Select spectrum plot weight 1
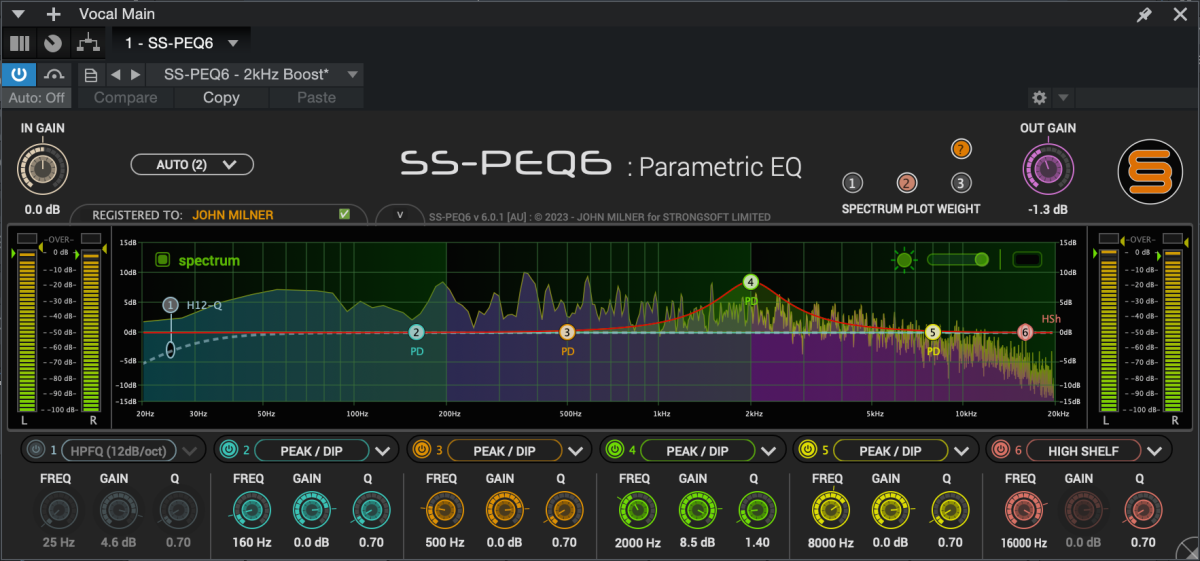The image size is (1200, 561). [852, 183]
